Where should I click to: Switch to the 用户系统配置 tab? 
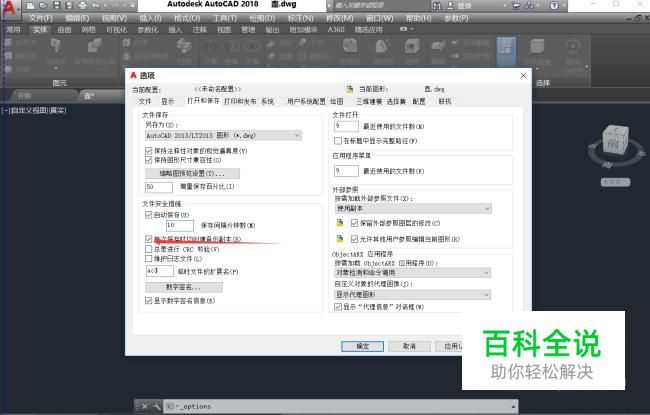click(306, 102)
